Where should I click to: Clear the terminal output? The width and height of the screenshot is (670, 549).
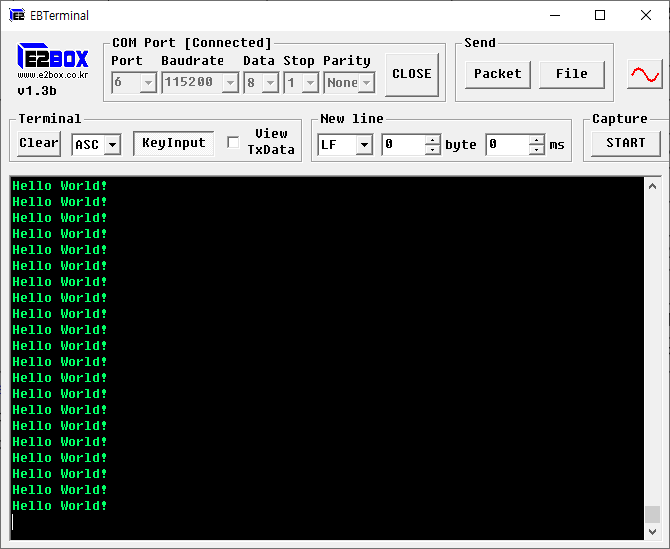coord(39,143)
